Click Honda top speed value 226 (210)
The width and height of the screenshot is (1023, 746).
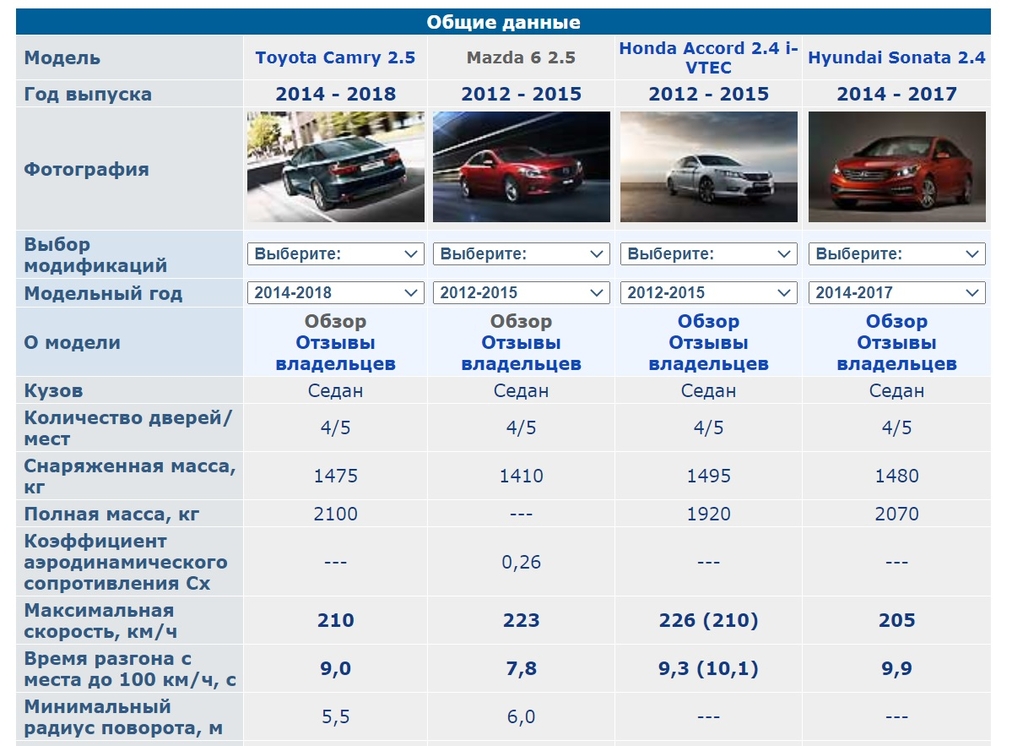pos(709,620)
